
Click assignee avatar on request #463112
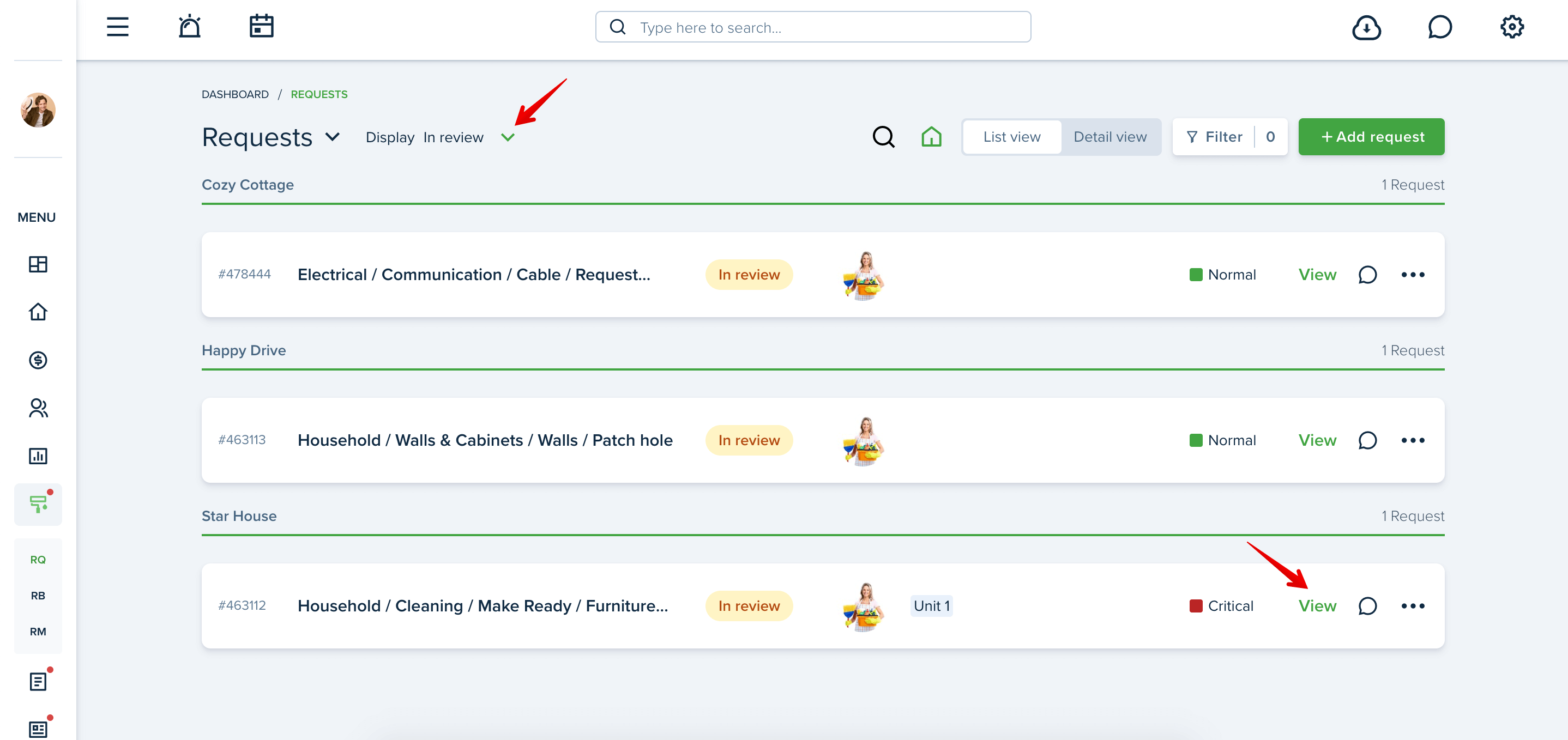point(864,606)
